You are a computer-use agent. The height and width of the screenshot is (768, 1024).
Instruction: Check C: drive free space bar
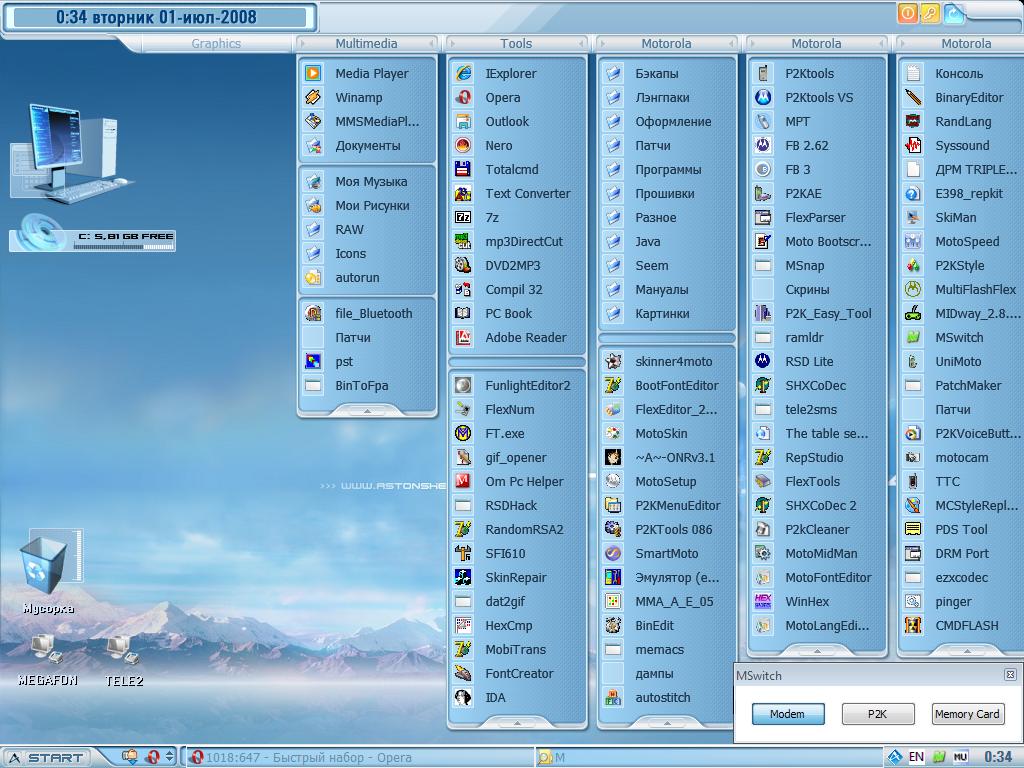(x=123, y=247)
